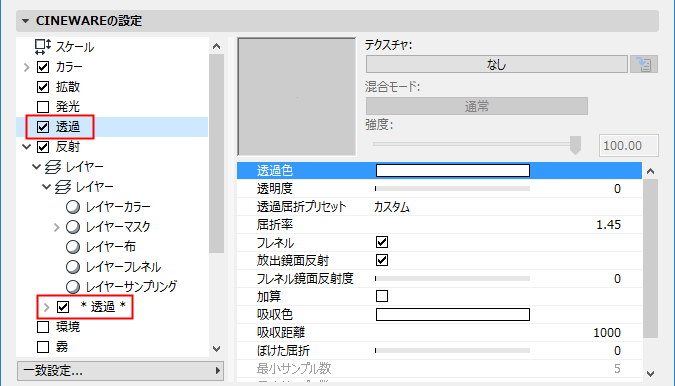Click the parameter list scroll down arrow
This screenshot has height=386, width=675.
pyautogui.click(x=650, y=374)
